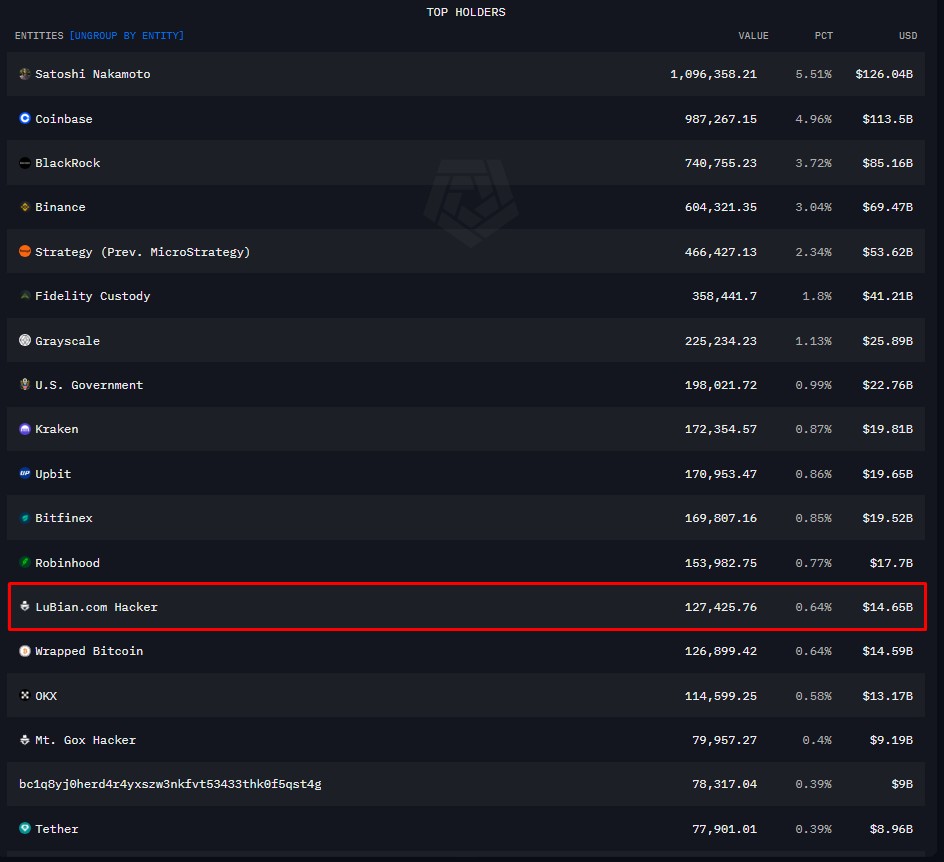The height and width of the screenshot is (862, 944).
Task: Click the Kraken logo icon
Action: coord(25,429)
